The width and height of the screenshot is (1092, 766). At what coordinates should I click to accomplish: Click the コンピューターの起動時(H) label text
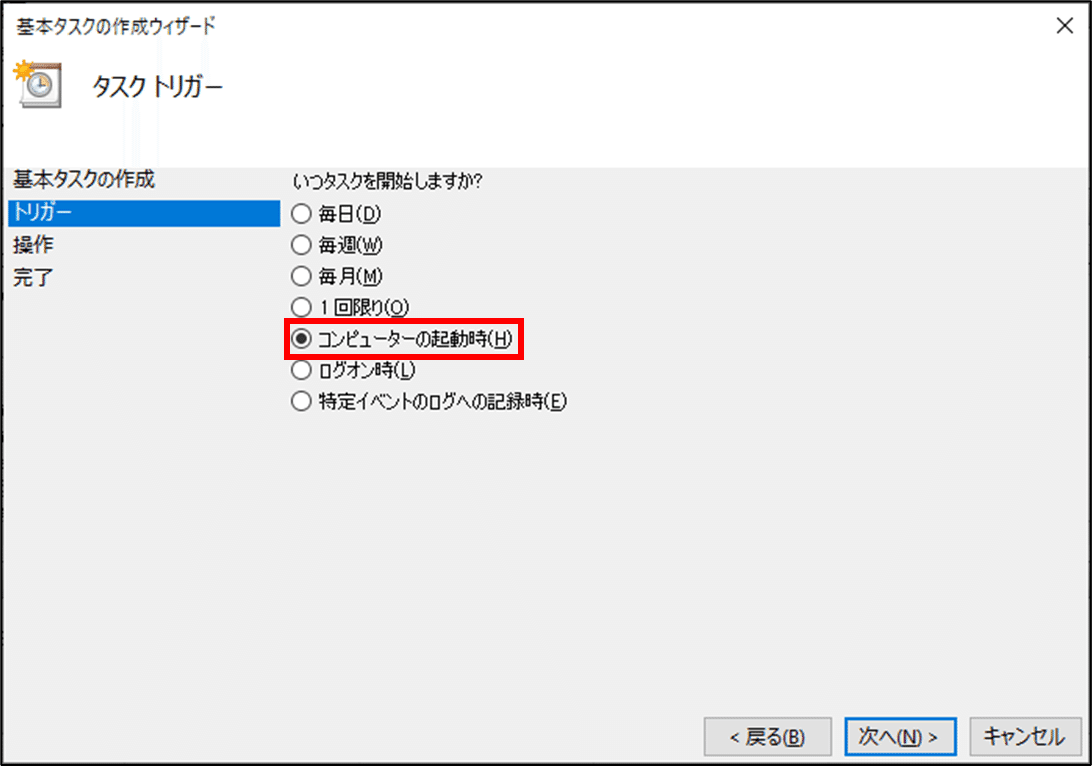(x=415, y=339)
